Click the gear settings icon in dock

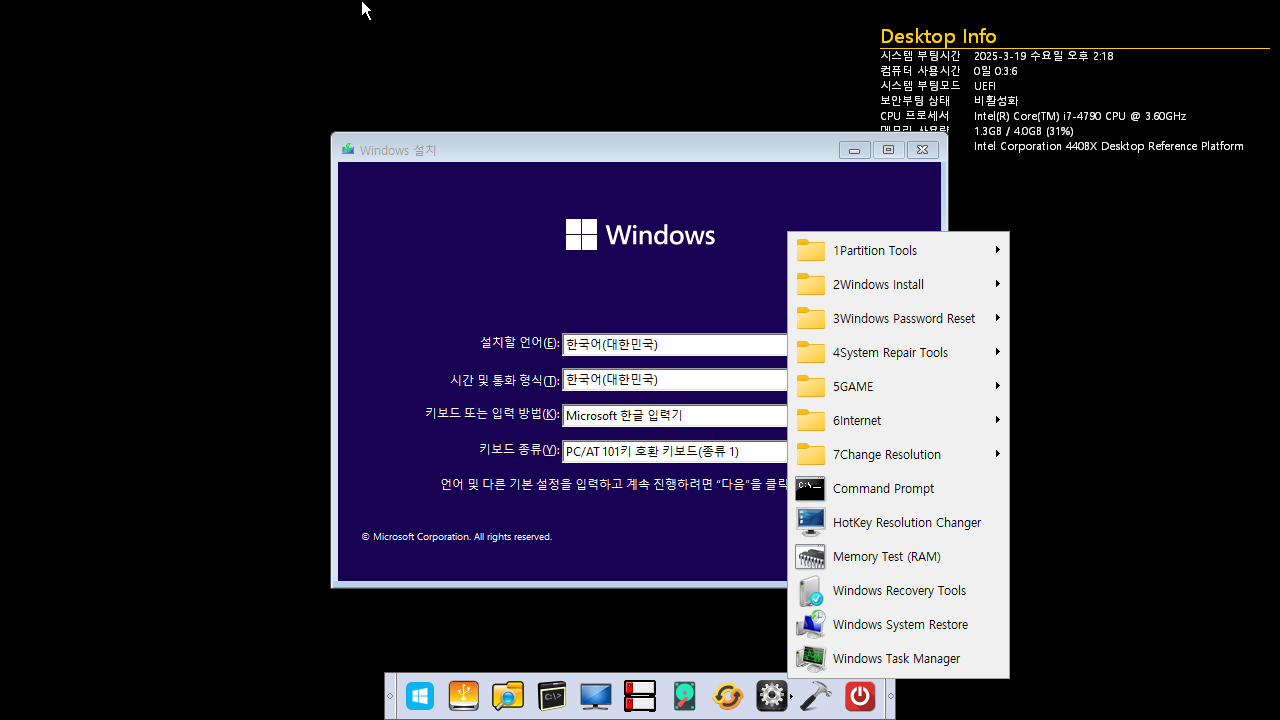pyautogui.click(x=772, y=695)
